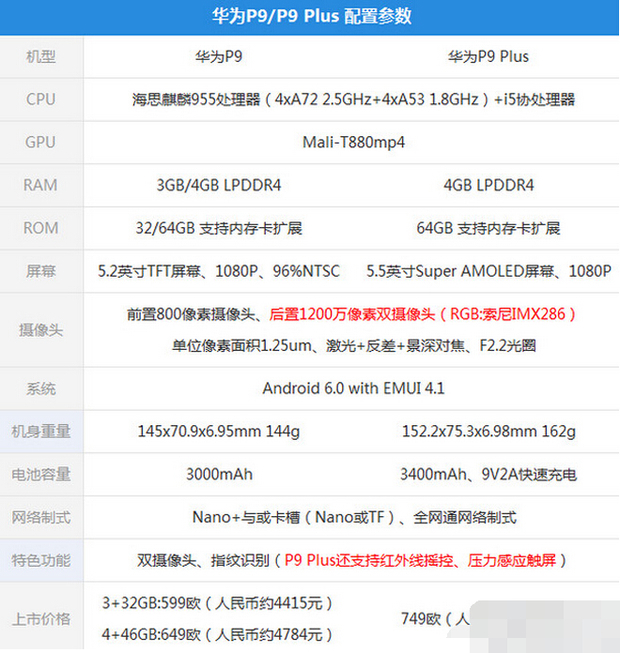Click the title '华为P9/P9 Plus 配置参数'

pyautogui.click(x=311, y=16)
